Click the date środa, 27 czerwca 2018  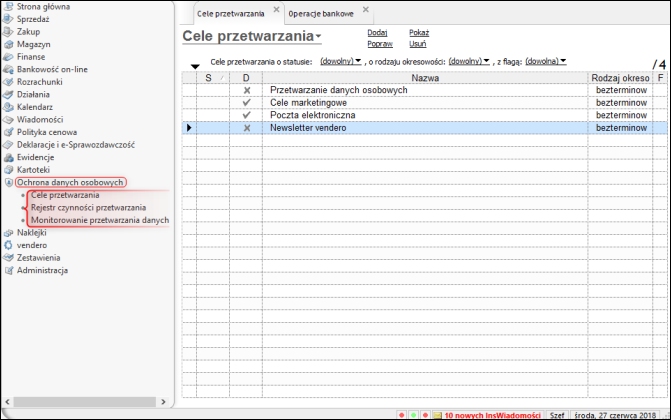615,415
